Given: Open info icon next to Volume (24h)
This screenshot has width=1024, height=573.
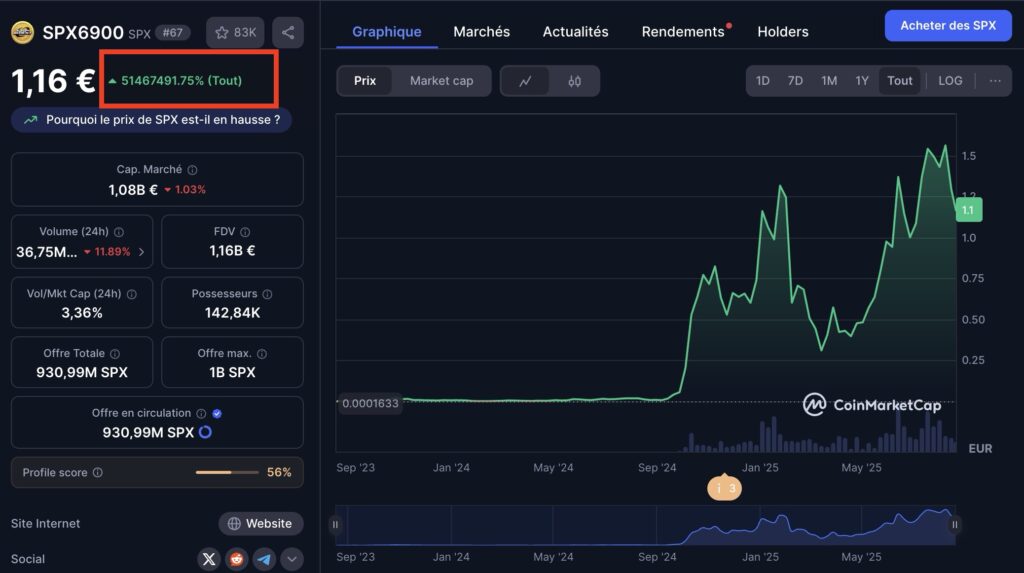Looking at the screenshot, I should click(119, 232).
